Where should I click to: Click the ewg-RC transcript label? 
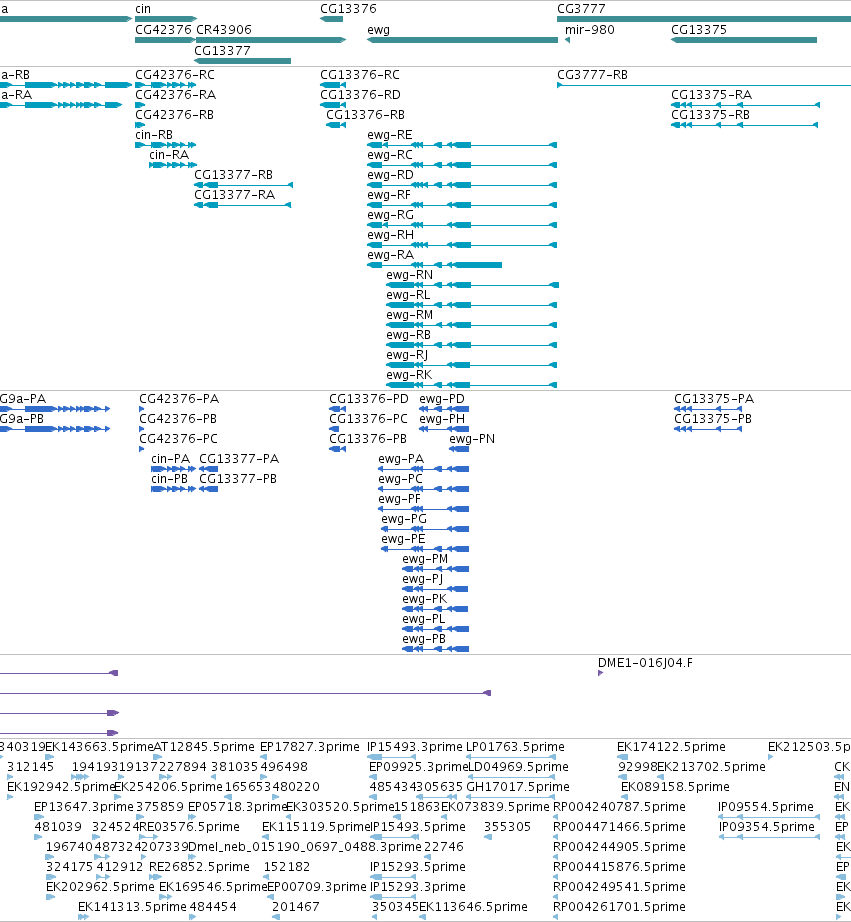(x=389, y=155)
